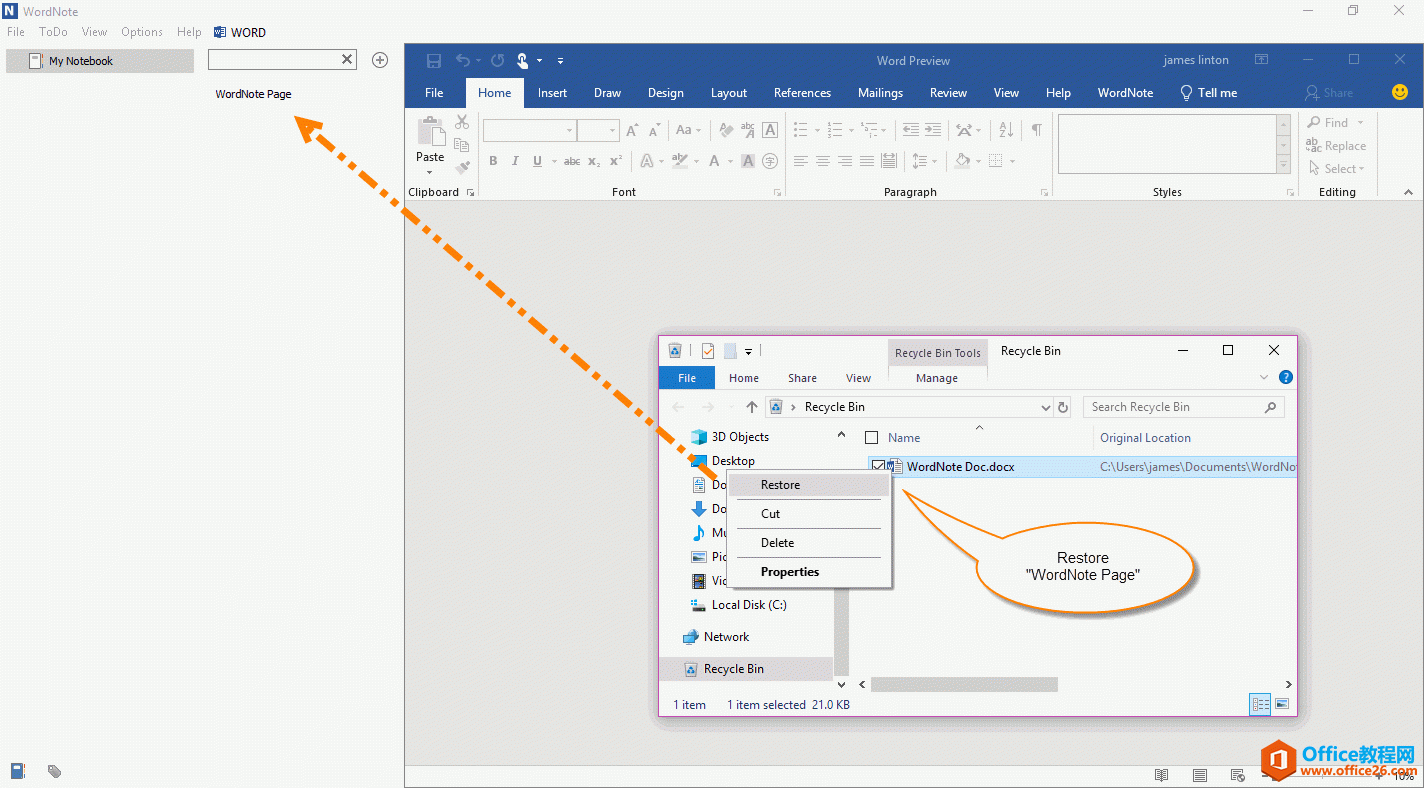Switch to Word Mailings tab
This screenshot has height=788, width=1424.
coord(880,93)
